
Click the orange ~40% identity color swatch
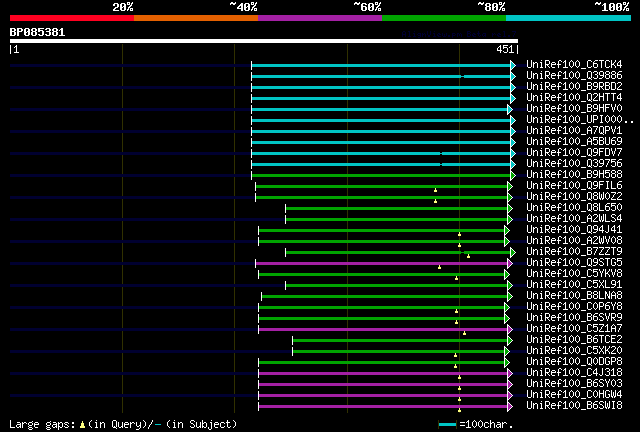click(x=196, y=18)
